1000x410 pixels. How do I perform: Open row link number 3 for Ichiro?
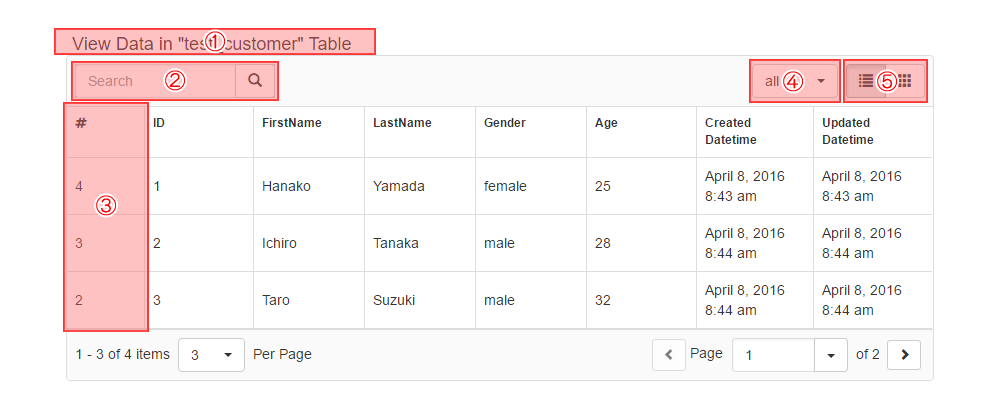click(79, 243)
